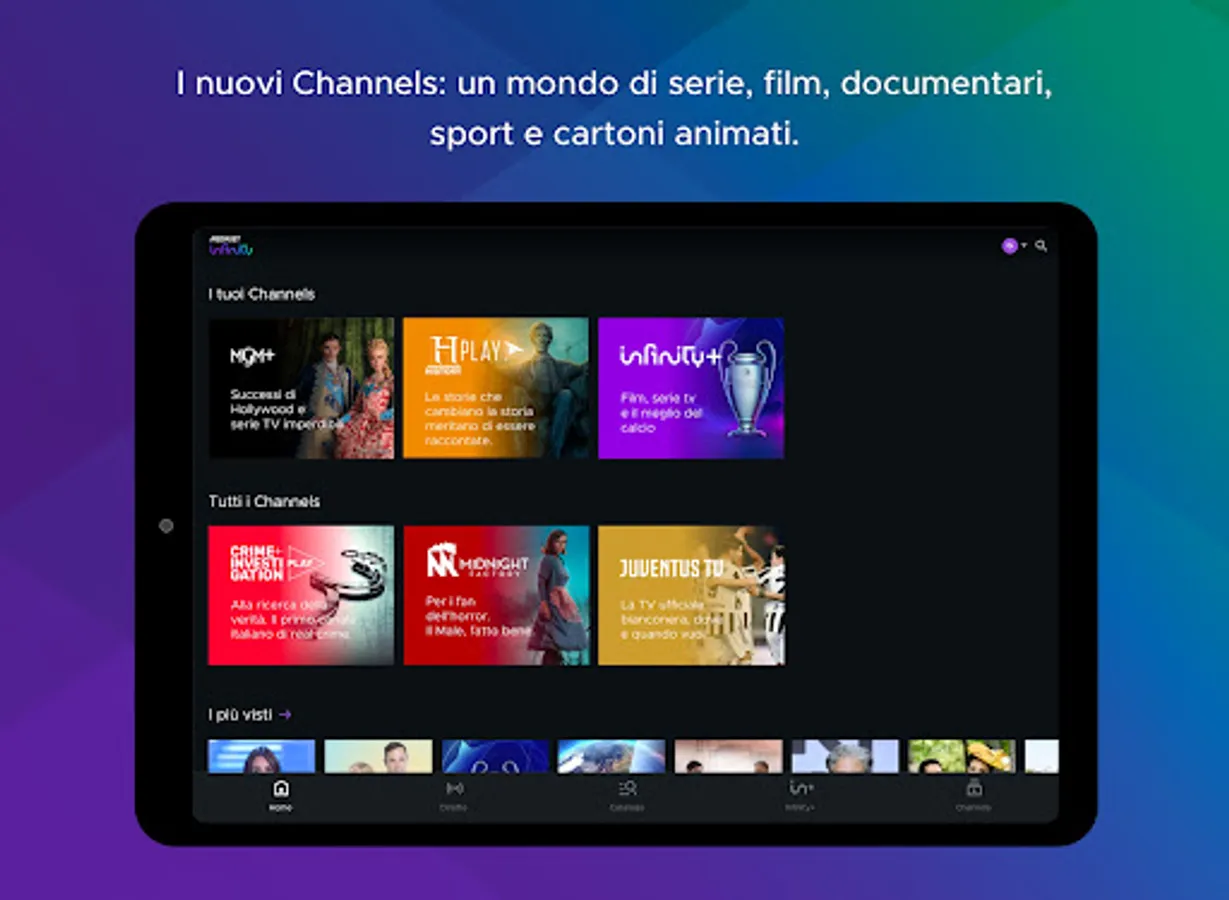
Task: Click the arrow next to I più visti
Action: tap(285, 715)
